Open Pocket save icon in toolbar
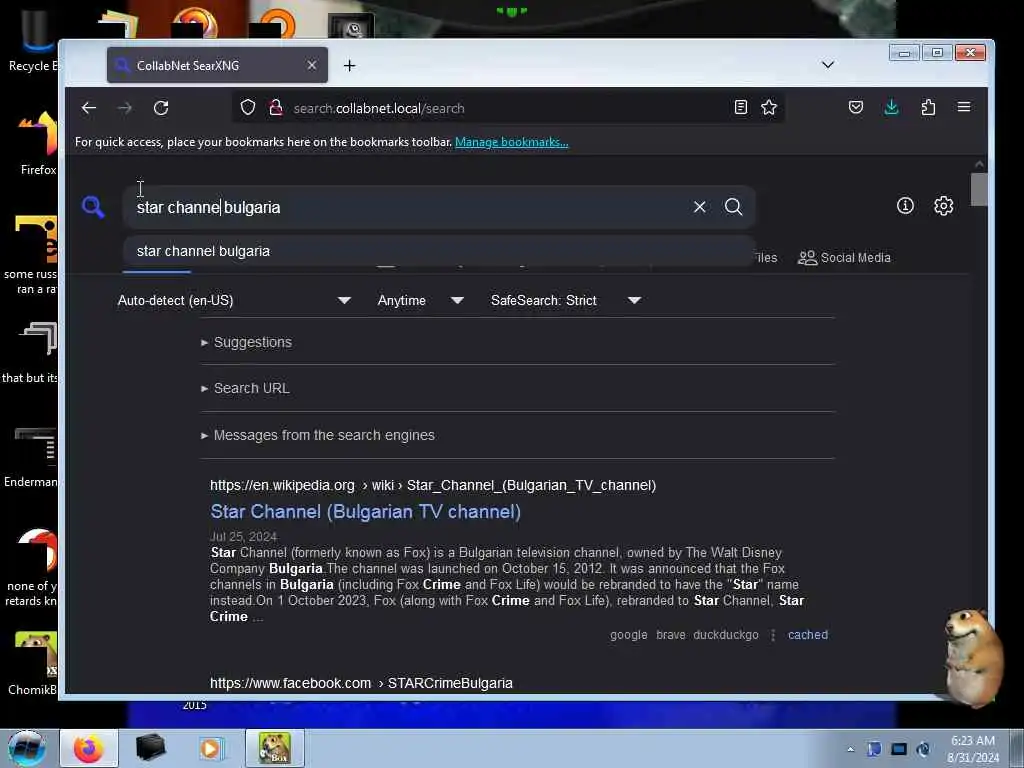Screen dimensions: 1024x768 pyautogui.click(x=856, y=107)
